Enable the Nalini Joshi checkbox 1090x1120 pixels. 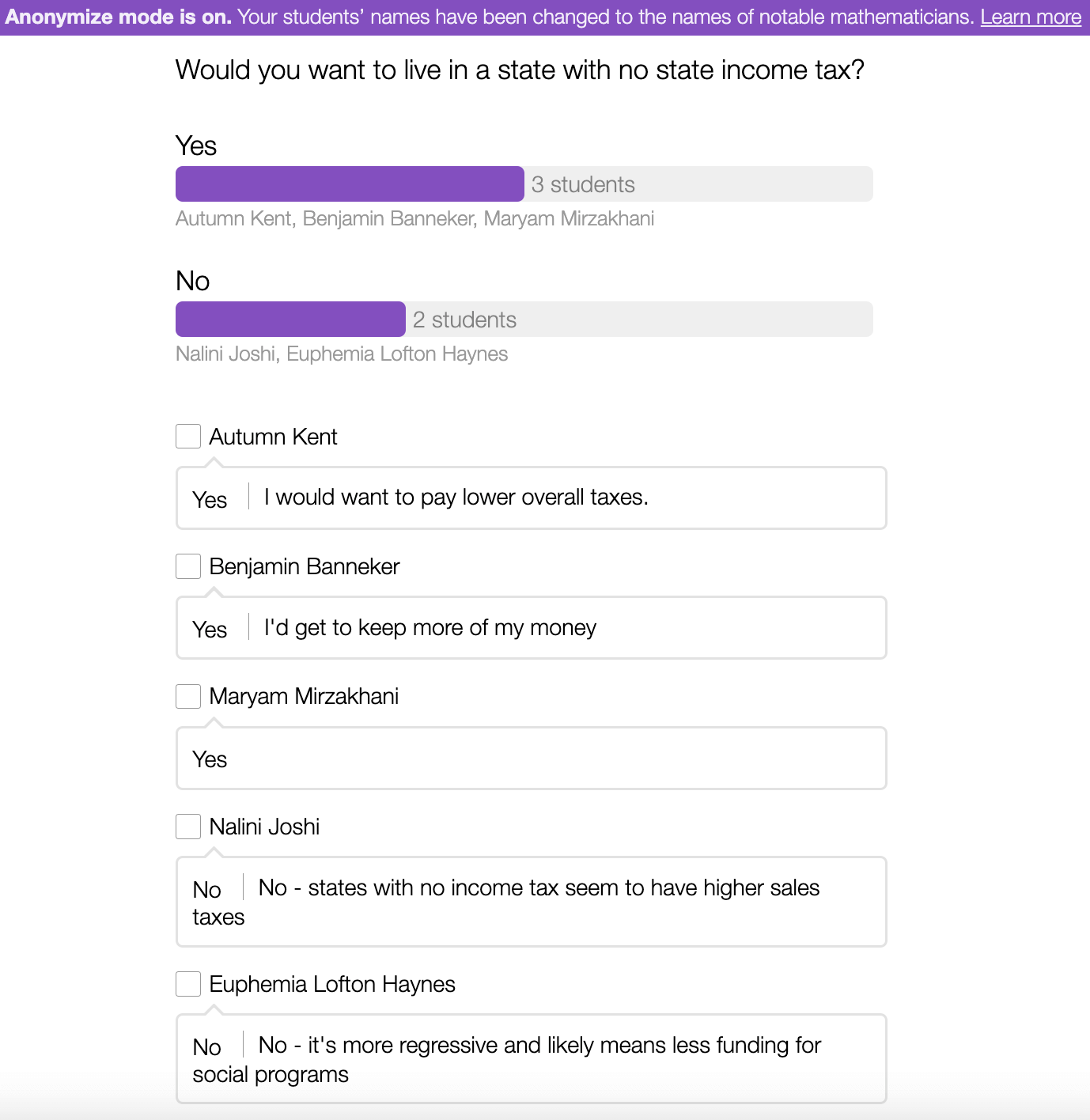(x=187, y=827)
